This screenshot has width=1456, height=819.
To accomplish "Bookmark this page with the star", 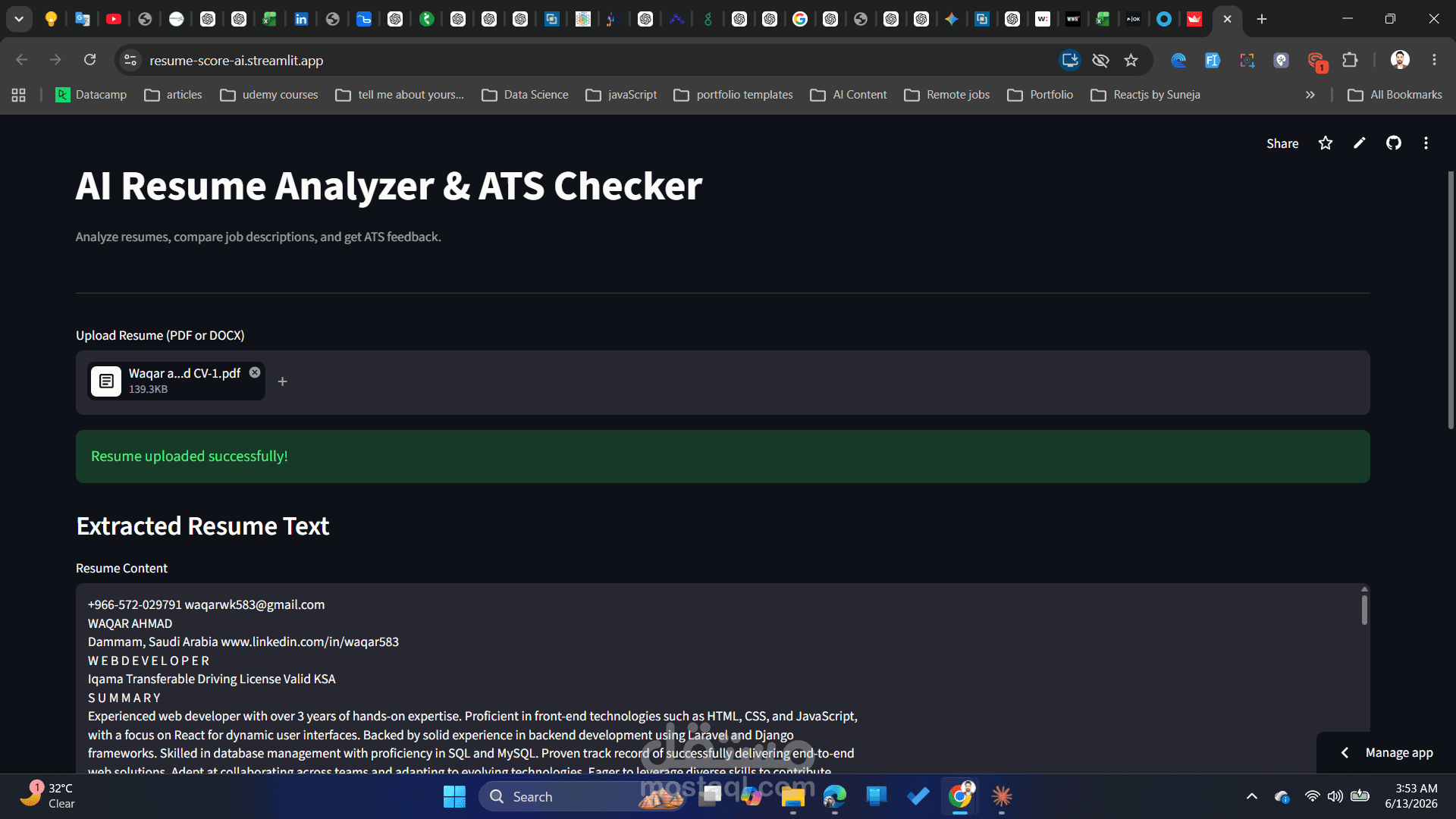I will pyautogui.click(x=1131, y=60).
